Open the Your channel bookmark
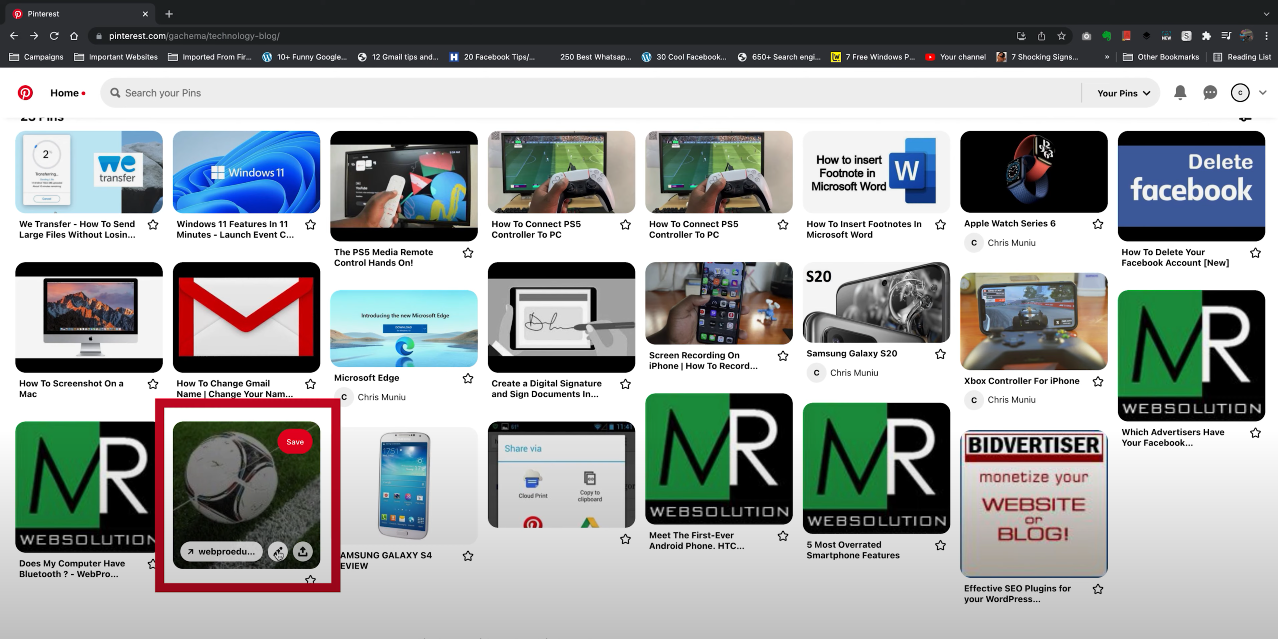1278x639 pixels. click(x=956, y=57)
